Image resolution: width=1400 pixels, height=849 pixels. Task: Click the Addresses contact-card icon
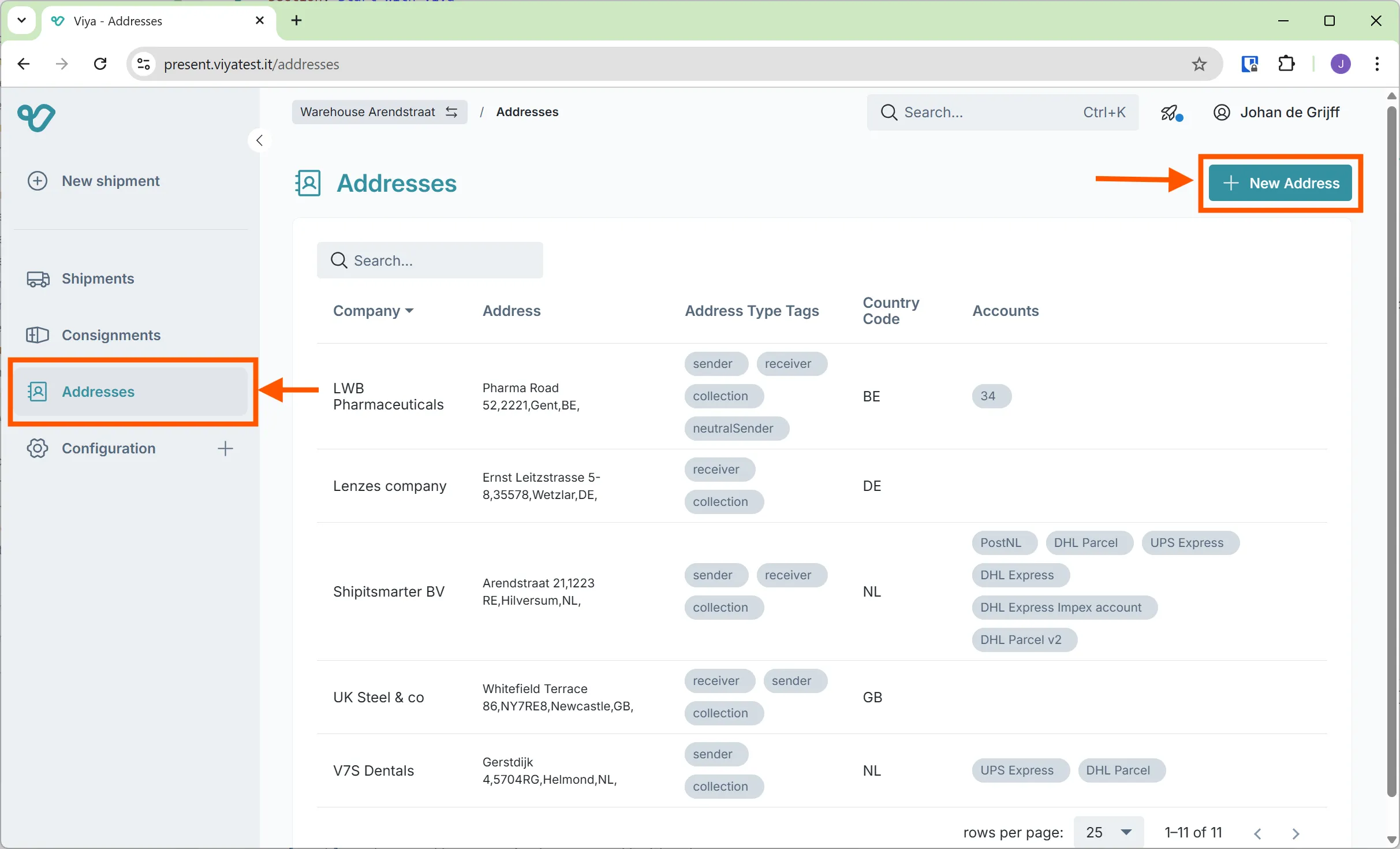[x=37, y=392]
